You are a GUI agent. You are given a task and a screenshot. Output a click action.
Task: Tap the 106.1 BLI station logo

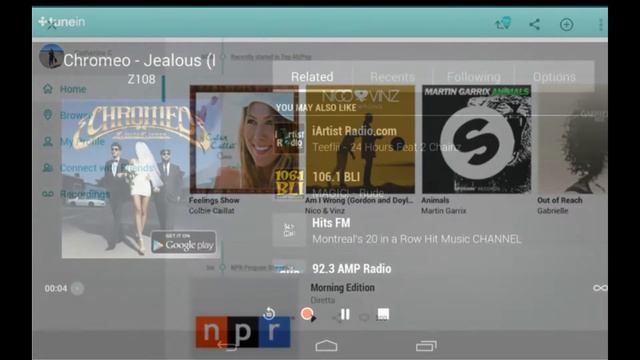289,183
